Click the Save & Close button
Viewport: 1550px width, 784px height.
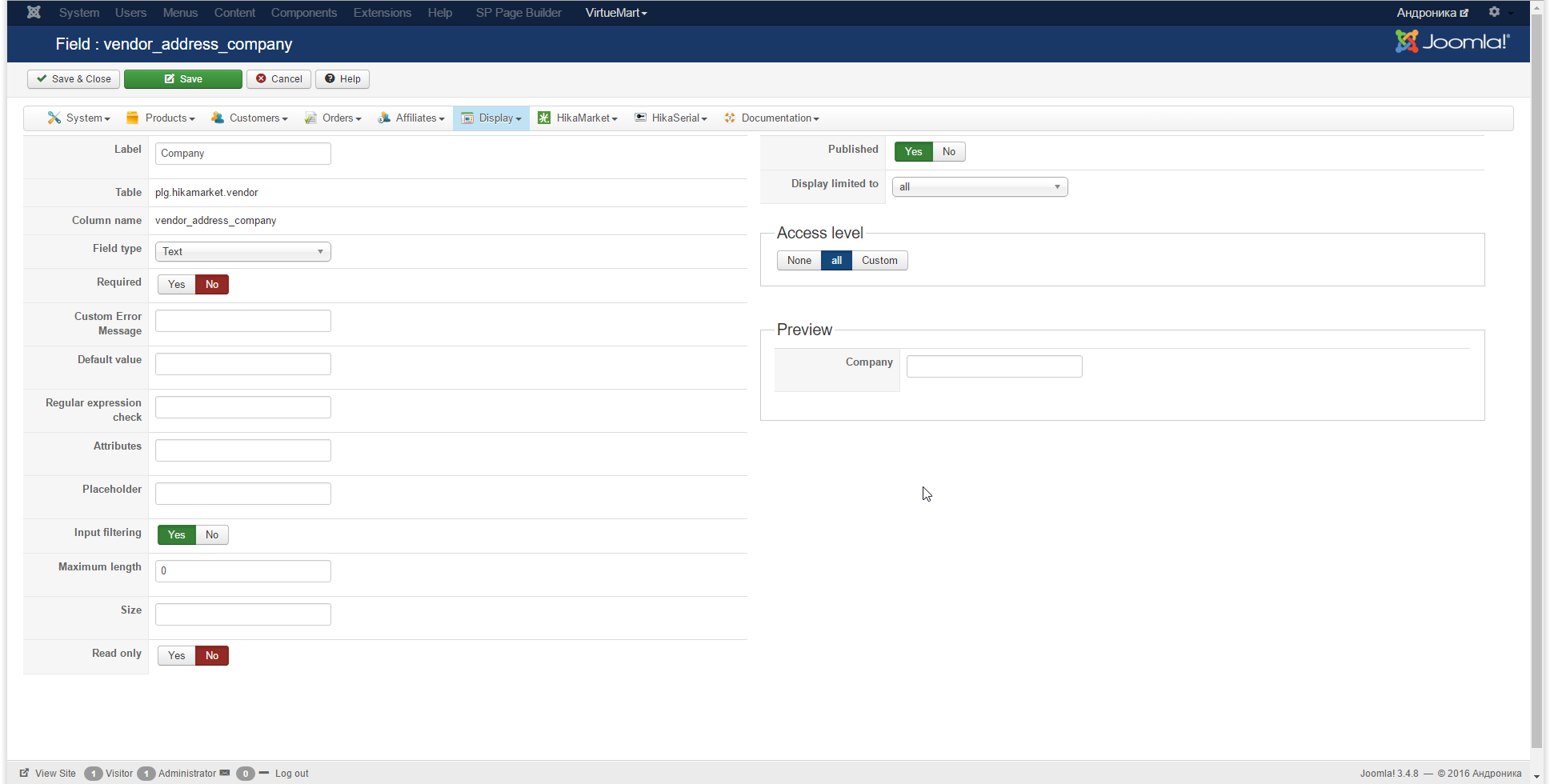point(74,79)
